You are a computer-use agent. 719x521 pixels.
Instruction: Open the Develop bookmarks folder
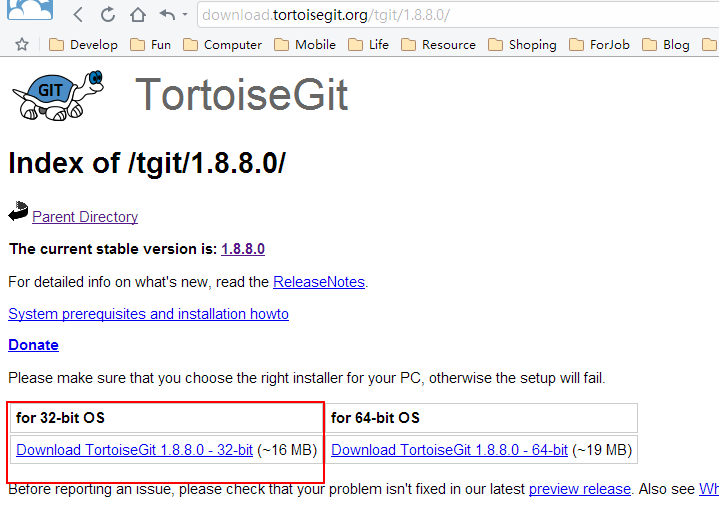pos(83,44)
